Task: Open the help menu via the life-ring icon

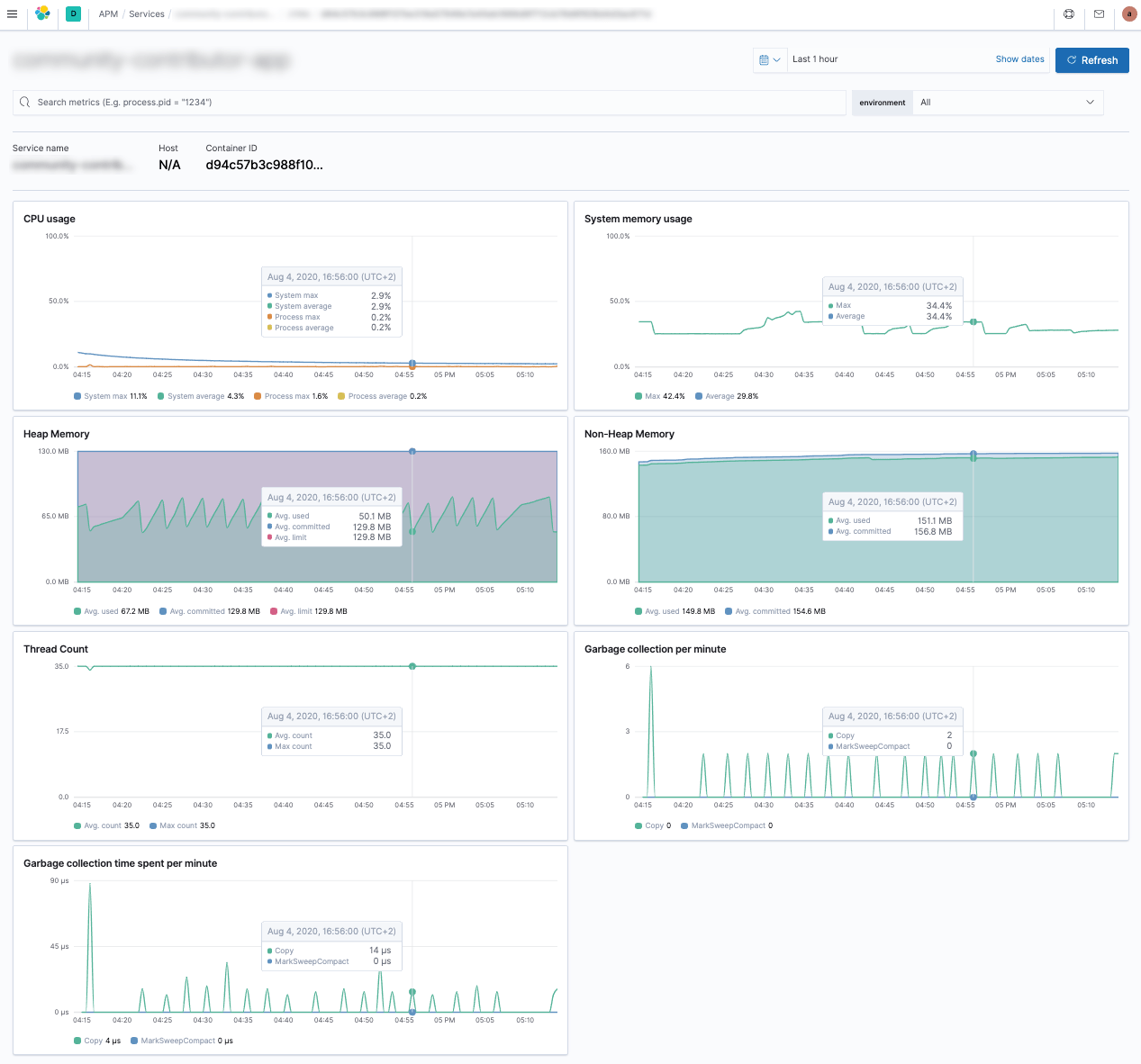Action: (x=1069, y=14)
